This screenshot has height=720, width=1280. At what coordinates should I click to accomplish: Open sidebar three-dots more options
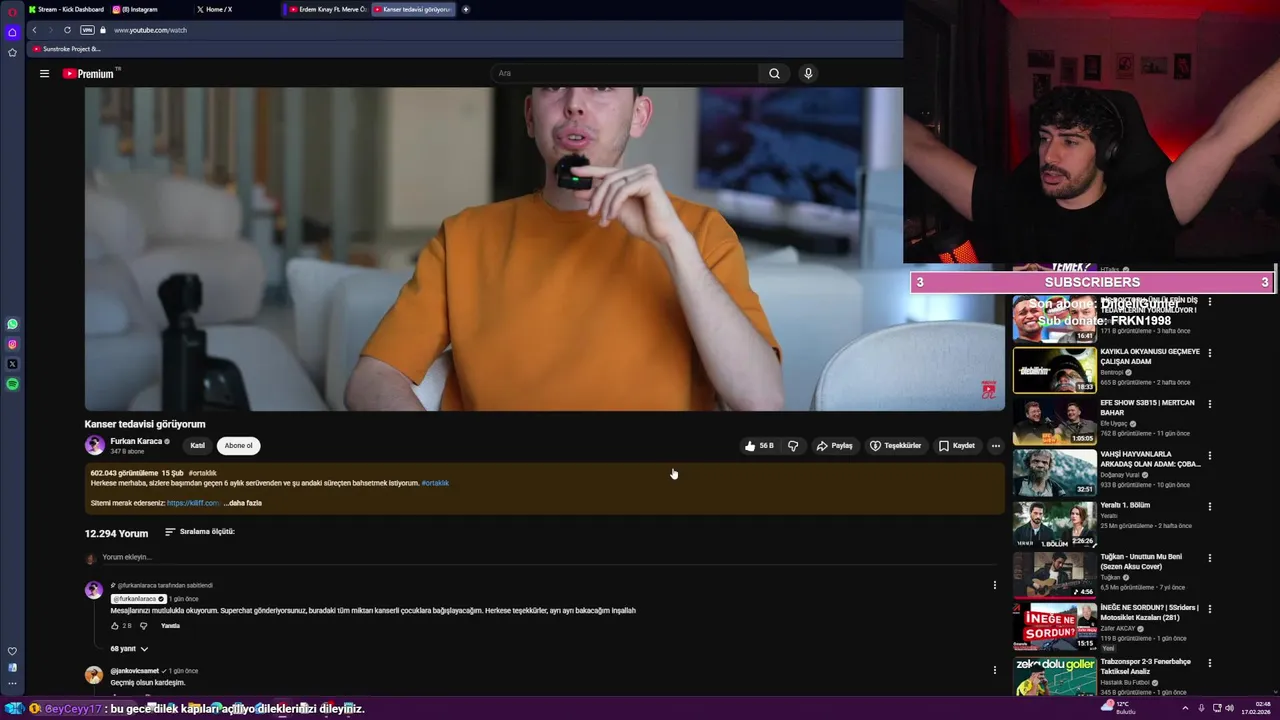pos(12,684)
